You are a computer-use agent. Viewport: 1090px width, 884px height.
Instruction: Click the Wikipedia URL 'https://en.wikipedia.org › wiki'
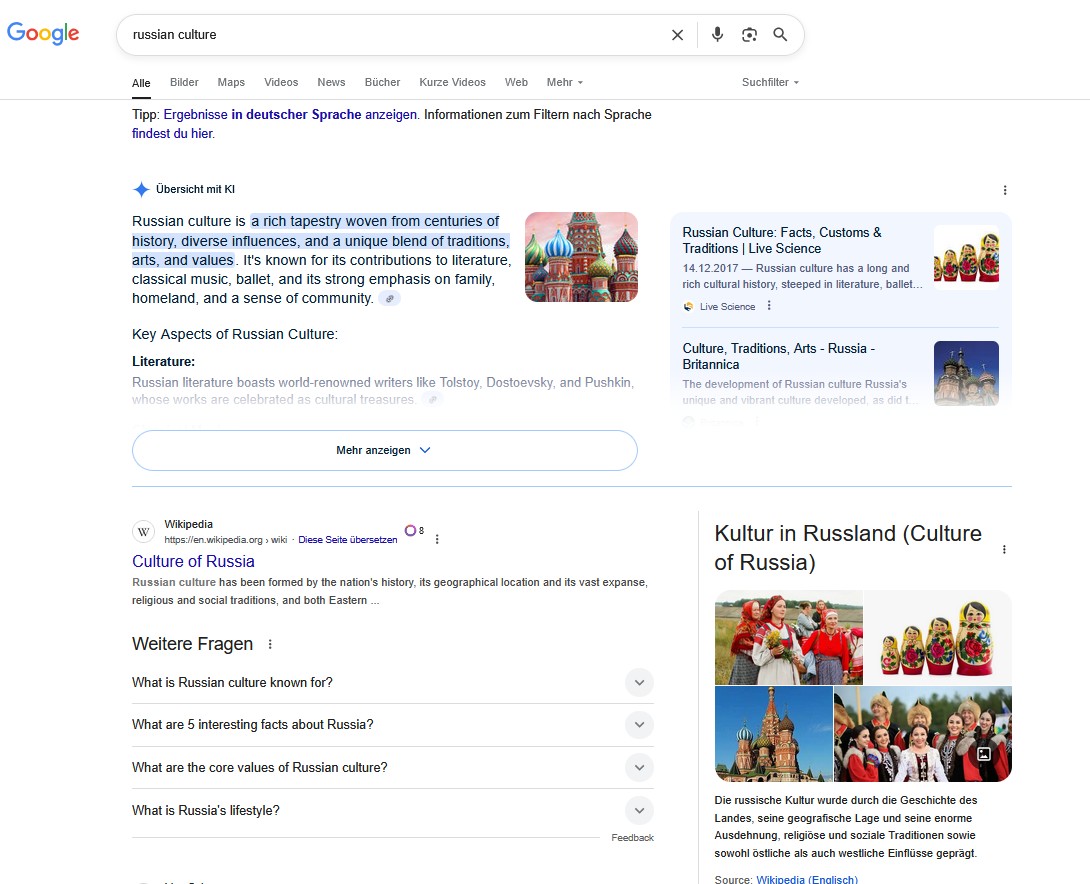pos(226,540)
